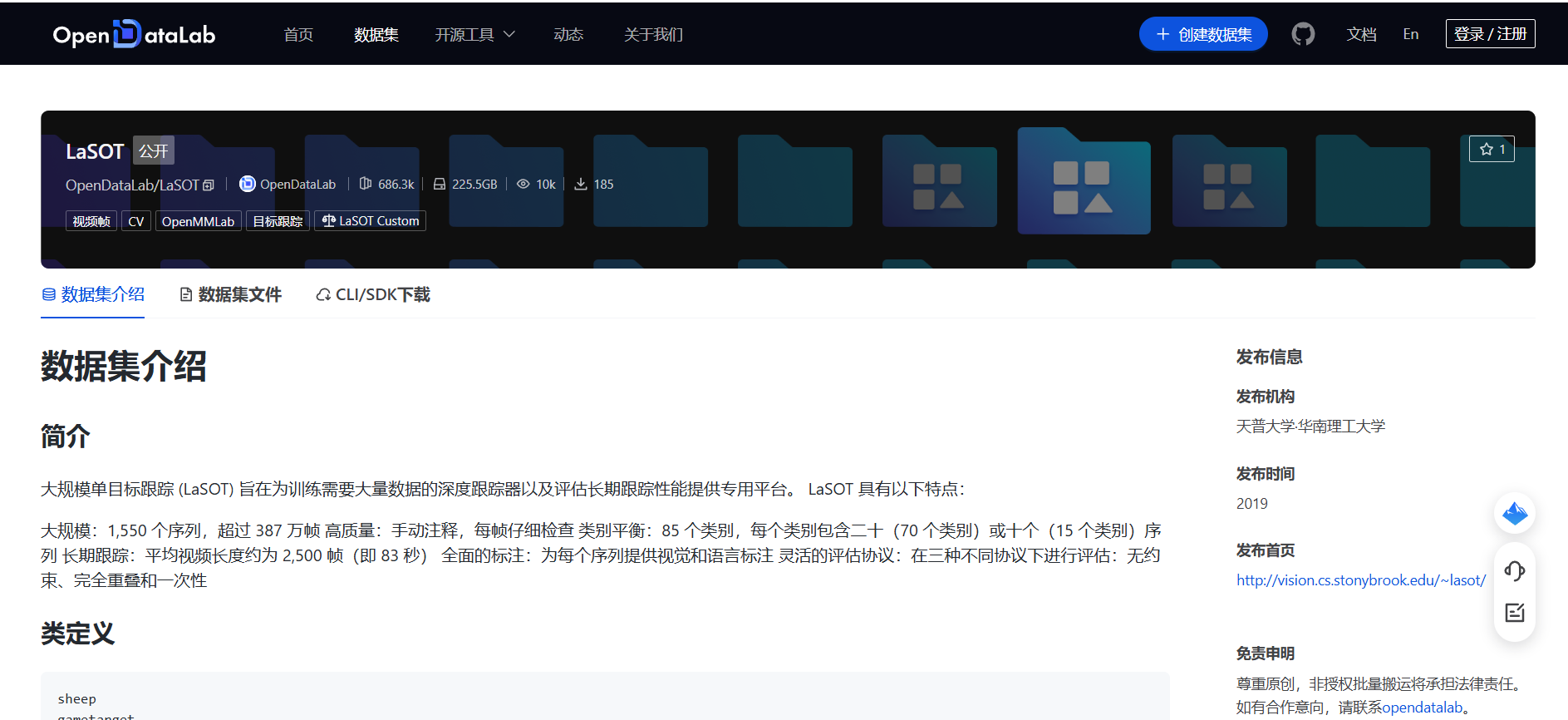Image resolution: width=1568 pixels, height=720 pixels.
Task: Click the 发布信息 heading
Action: click(1269, 357)
